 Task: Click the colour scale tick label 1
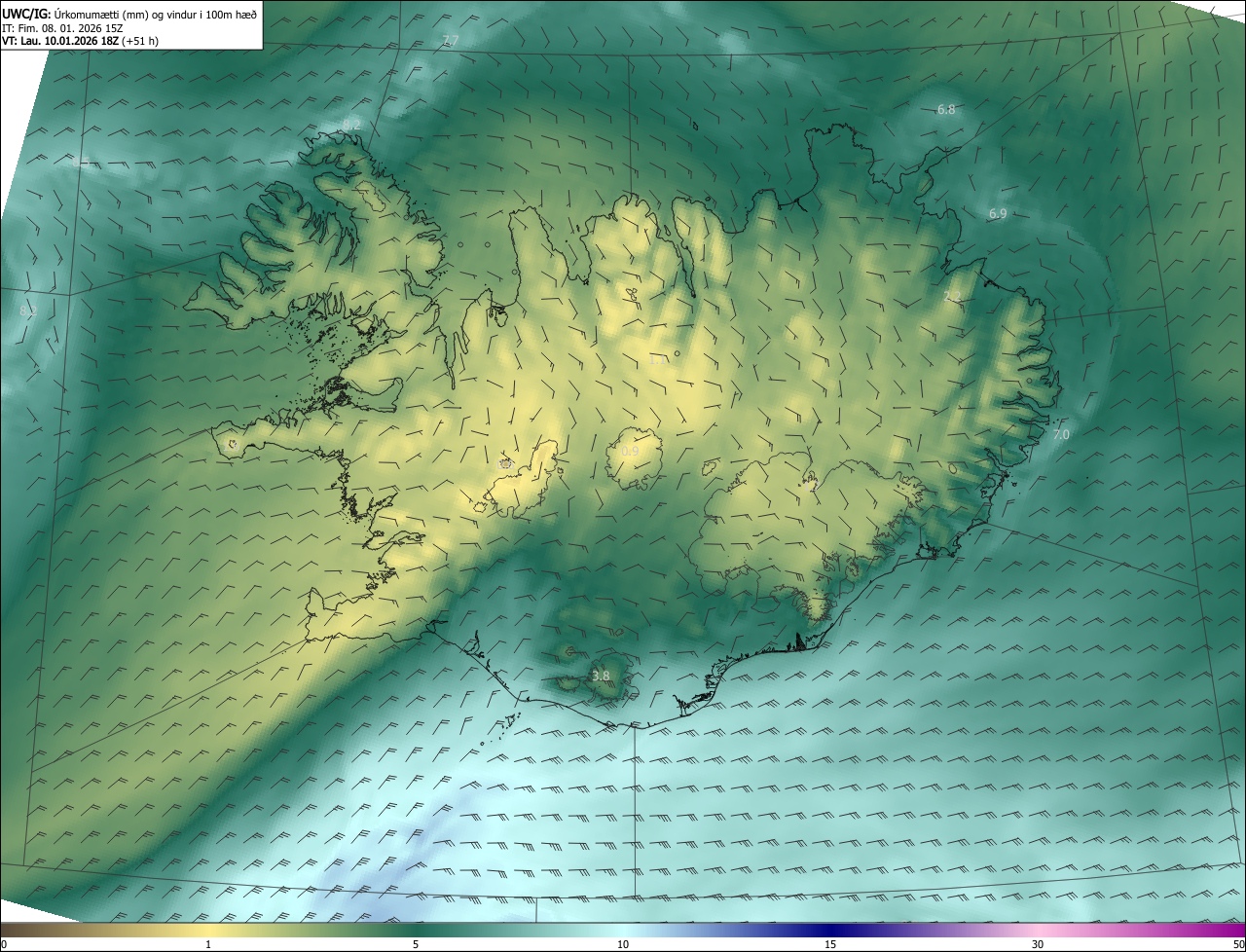pyautogui.click(x=208, y=944)
